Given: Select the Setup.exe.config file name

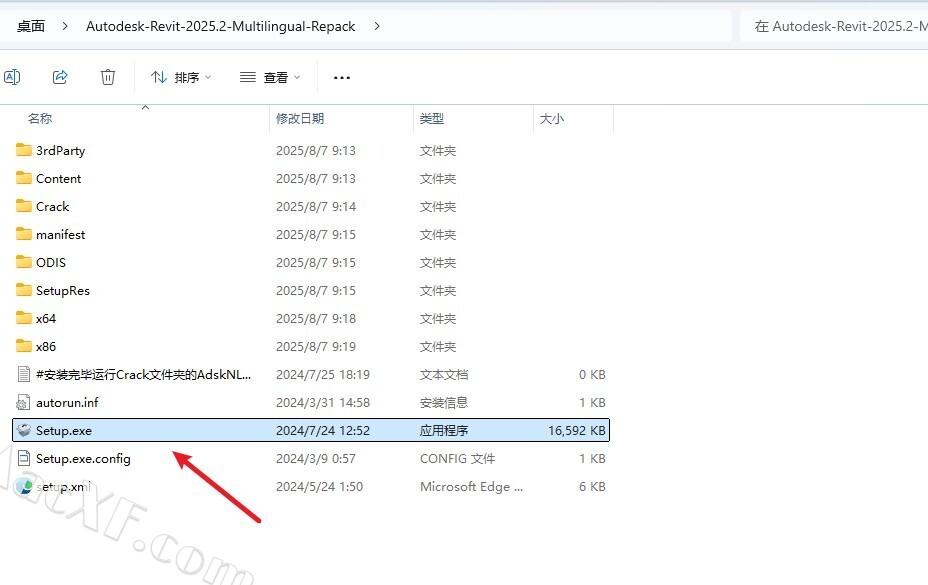Looking at the screenshot, I should click(x=83, y=459).
